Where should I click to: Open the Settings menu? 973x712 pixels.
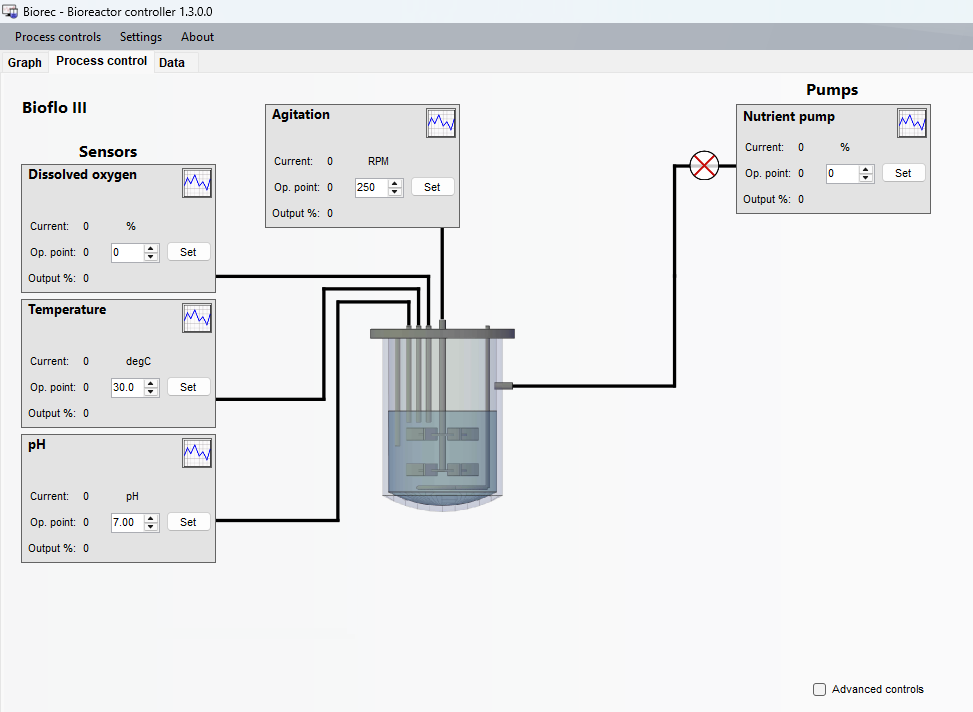pos(141,37)
